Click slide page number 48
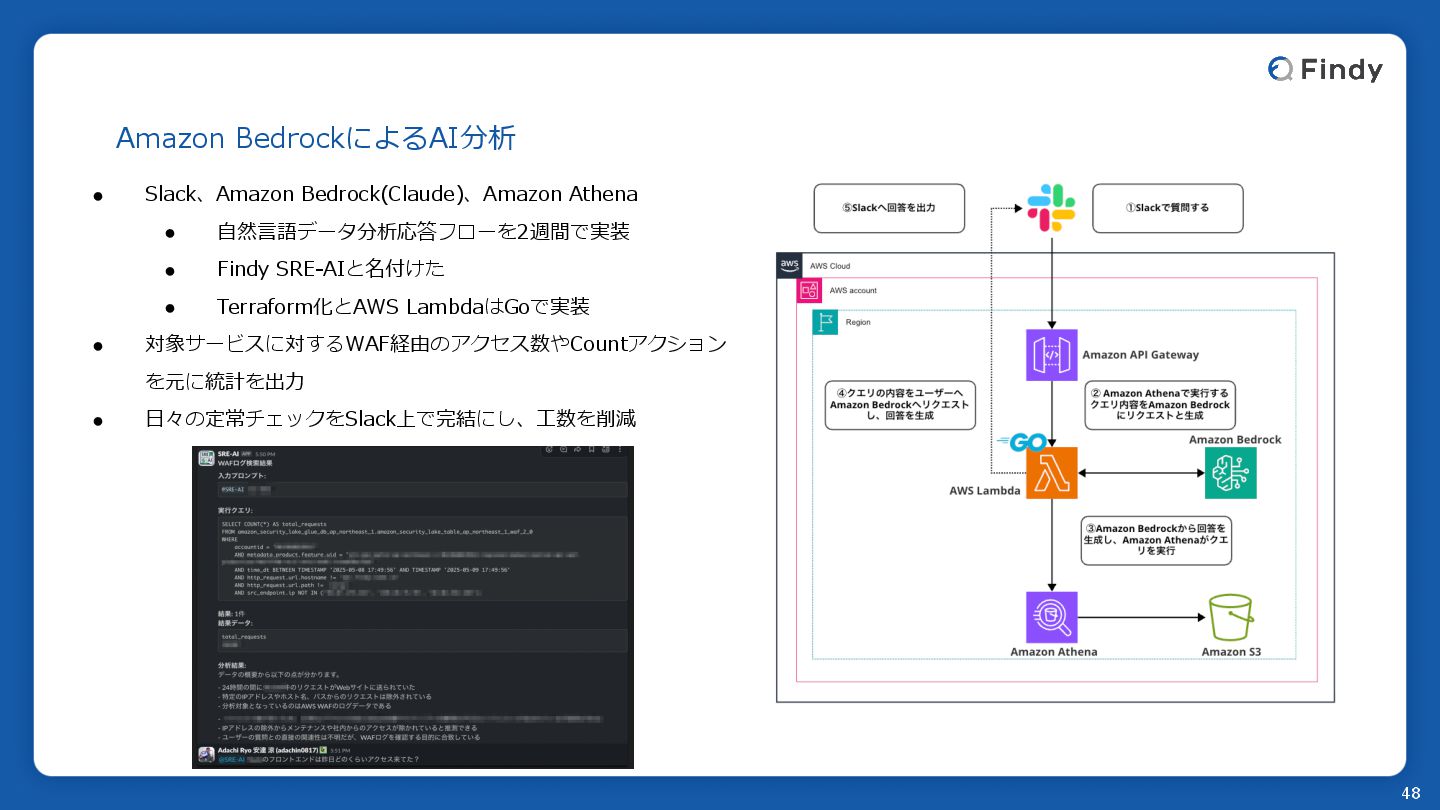 tap(1411, 794)
